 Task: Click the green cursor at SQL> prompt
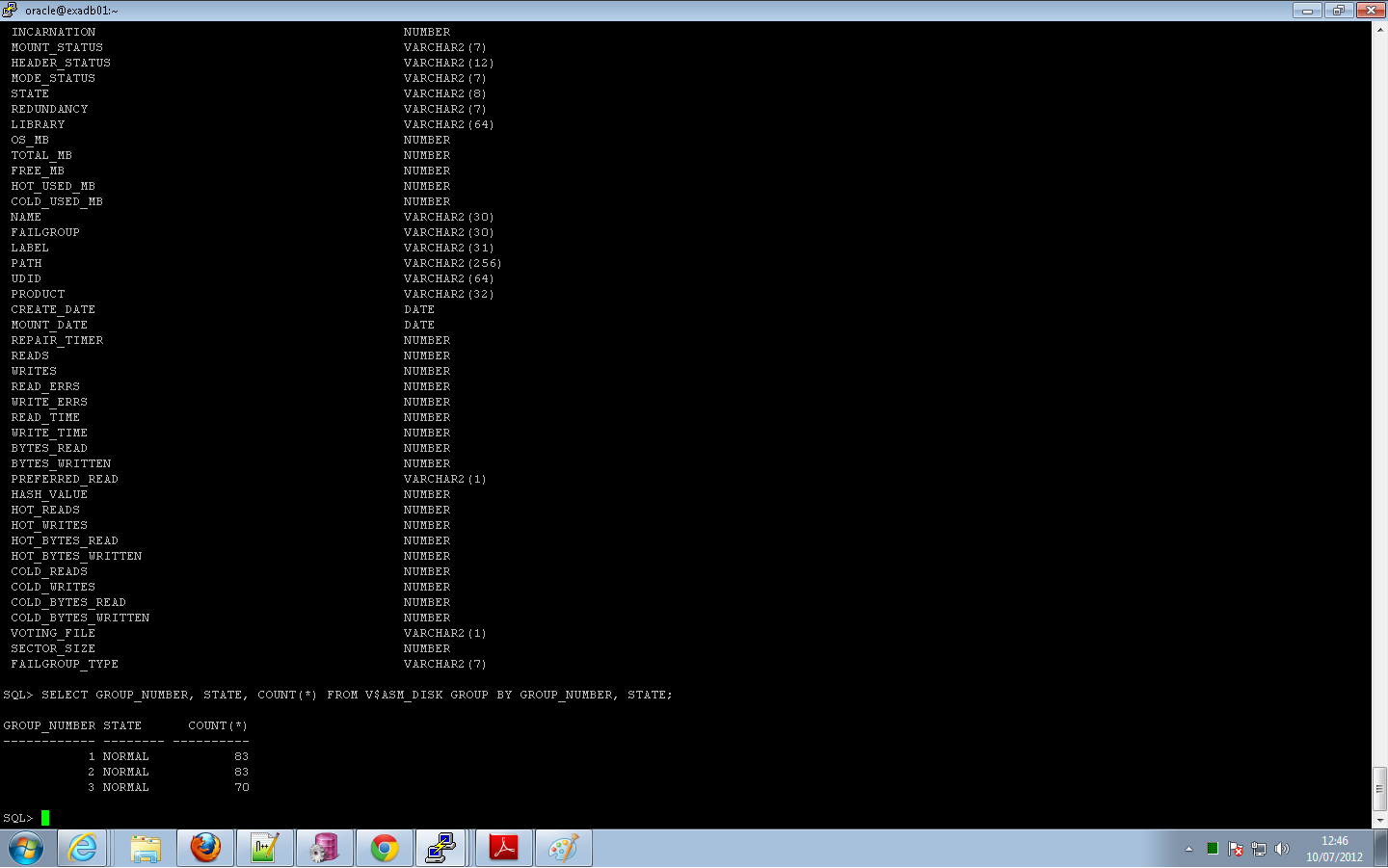[x=45, y=818]
